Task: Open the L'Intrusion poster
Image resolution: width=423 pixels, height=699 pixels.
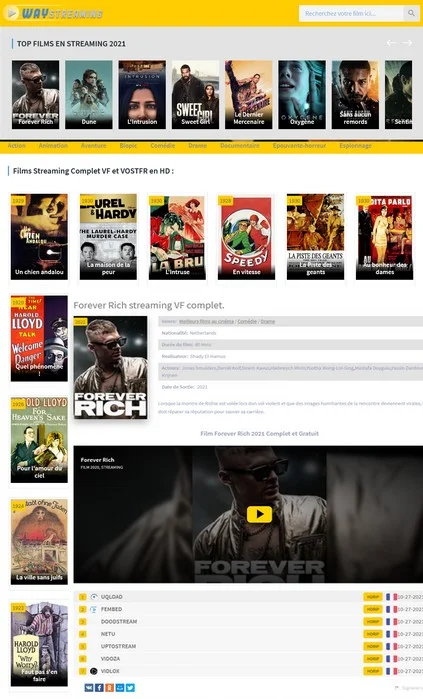Action: click(x=142, y=95)
